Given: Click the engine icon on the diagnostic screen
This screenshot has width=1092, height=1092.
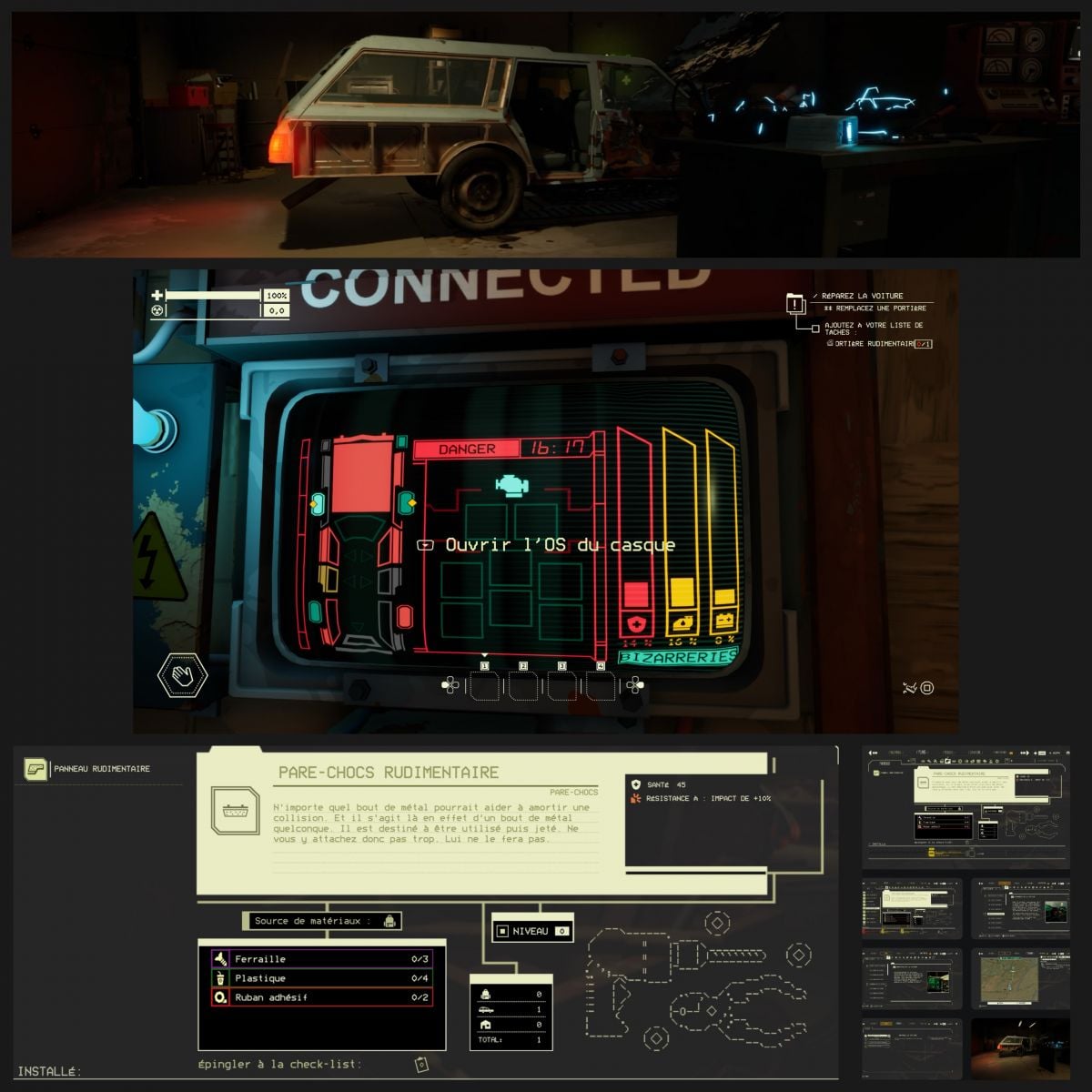Looking at the screenshot, I should click(512, 485).
